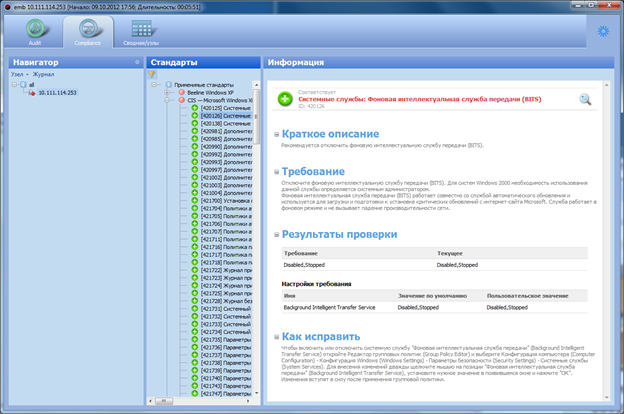Screen dimensions: 624x414
Task: Click the green compliance status plus icon
Action: tap(287, 97)
